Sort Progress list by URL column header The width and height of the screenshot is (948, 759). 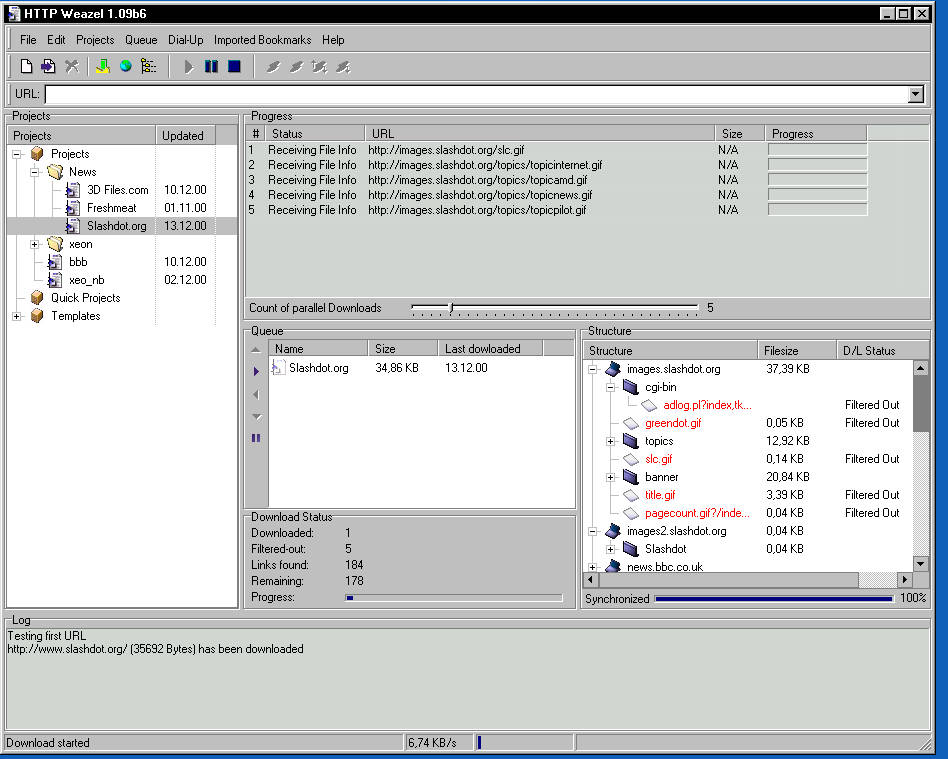540,134
